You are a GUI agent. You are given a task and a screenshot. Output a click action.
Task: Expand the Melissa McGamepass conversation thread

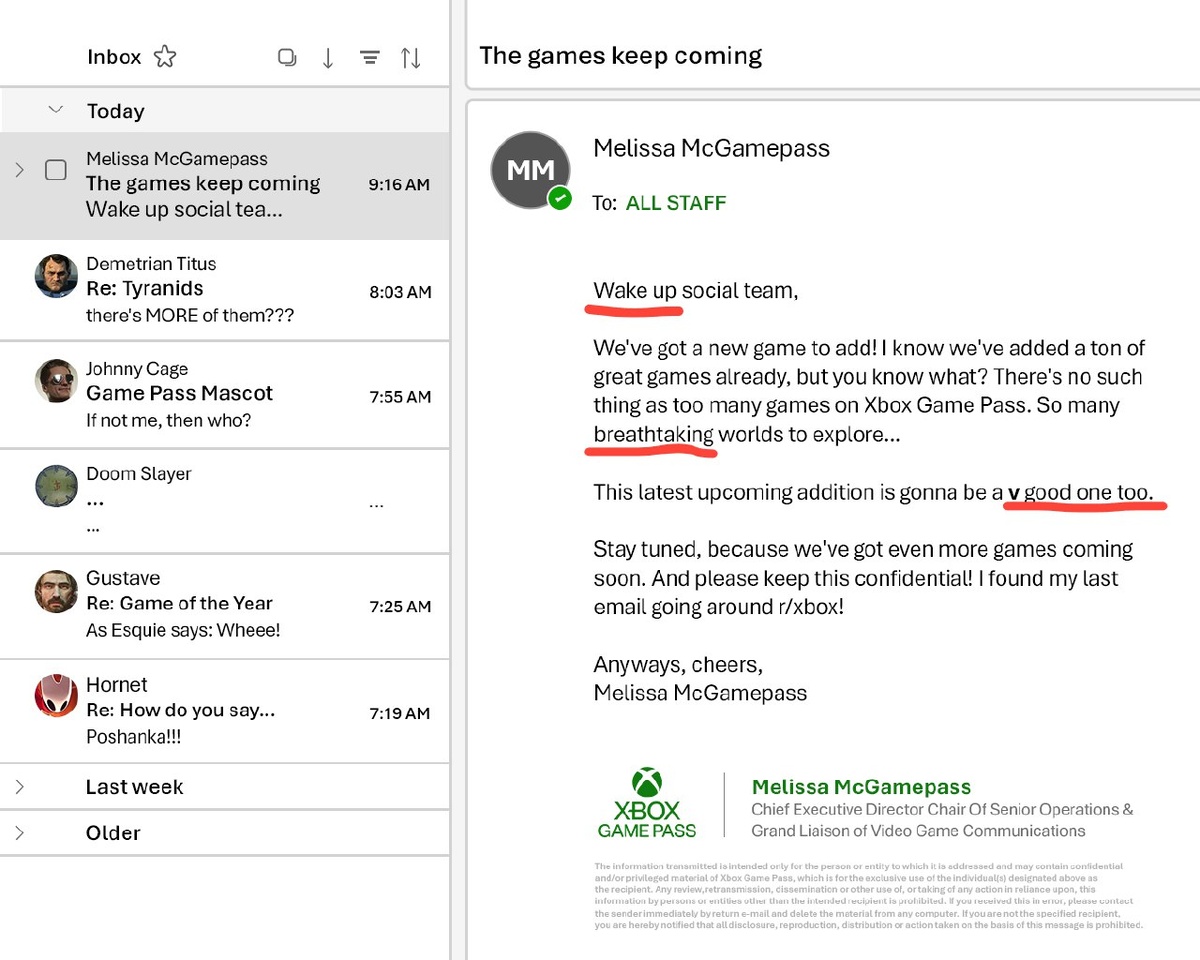(x=19, y=170)
